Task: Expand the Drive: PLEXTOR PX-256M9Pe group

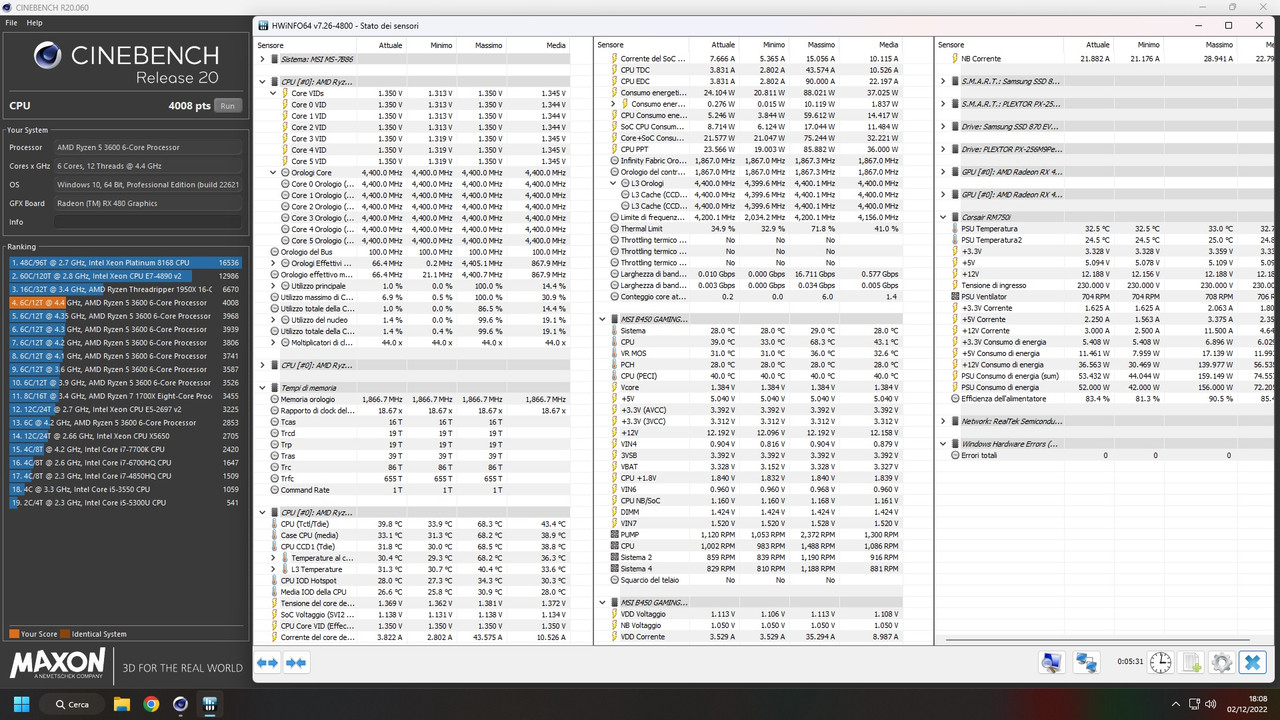Action: (x=942, y=149)
